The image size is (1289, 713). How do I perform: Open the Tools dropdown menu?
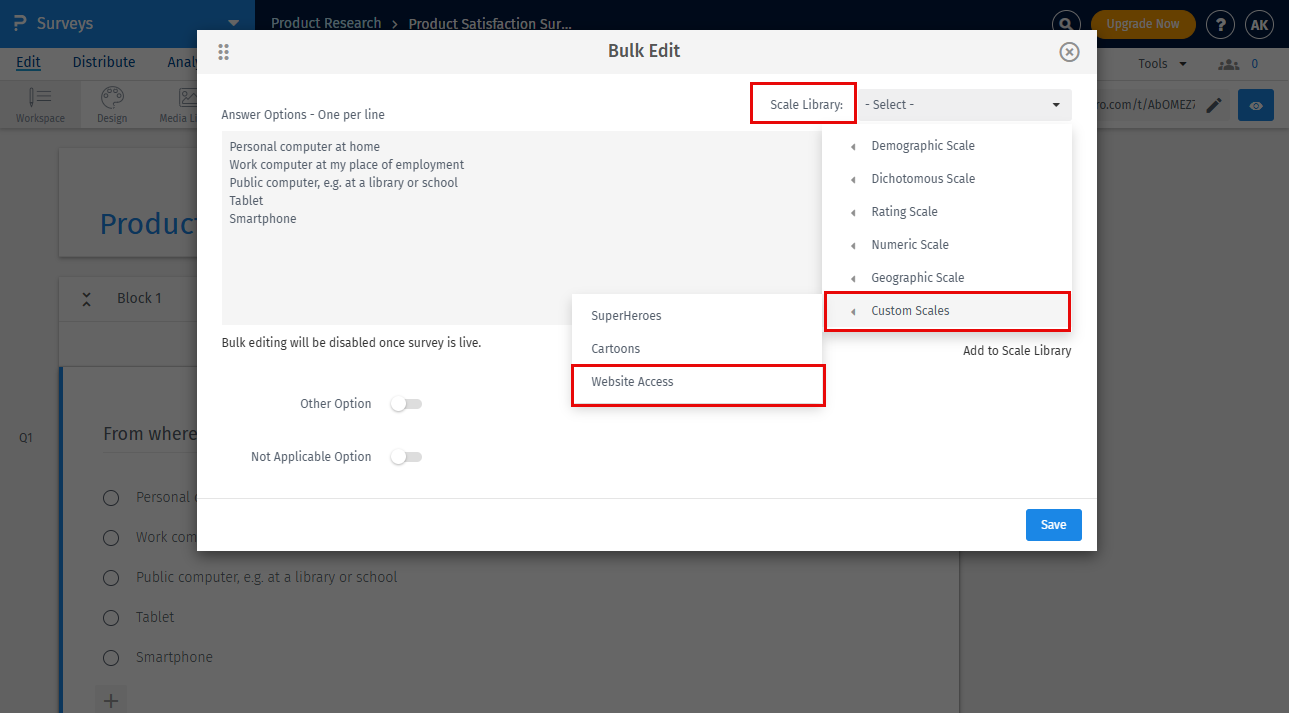tap(1160, 62)
